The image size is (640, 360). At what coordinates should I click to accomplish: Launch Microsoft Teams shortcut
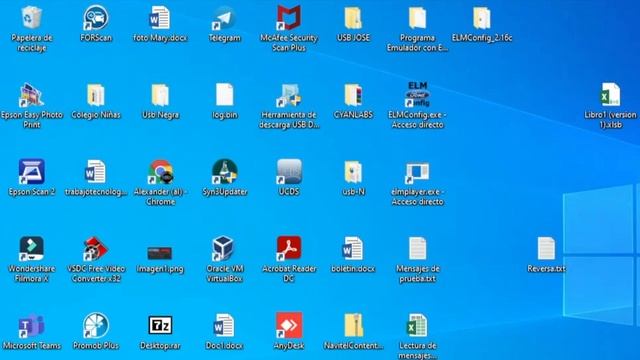point(31,326)
